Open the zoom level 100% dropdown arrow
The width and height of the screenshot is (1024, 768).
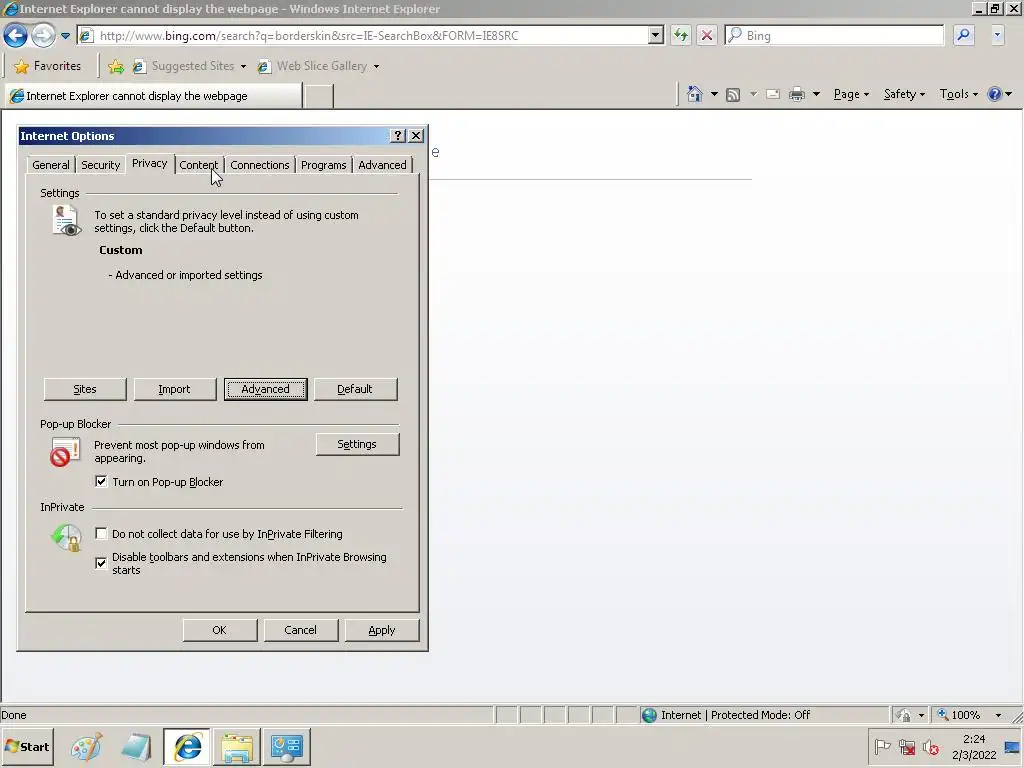[998, 715]
